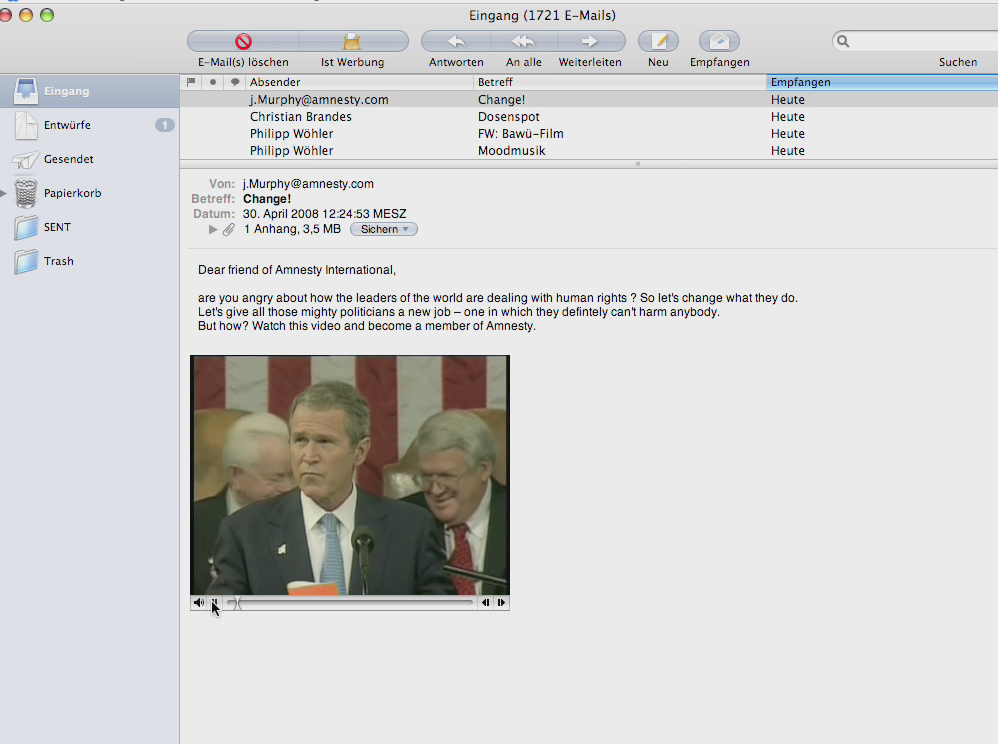
Task: Open the Gesendet mailbox
Action: [x=89, y=159]
